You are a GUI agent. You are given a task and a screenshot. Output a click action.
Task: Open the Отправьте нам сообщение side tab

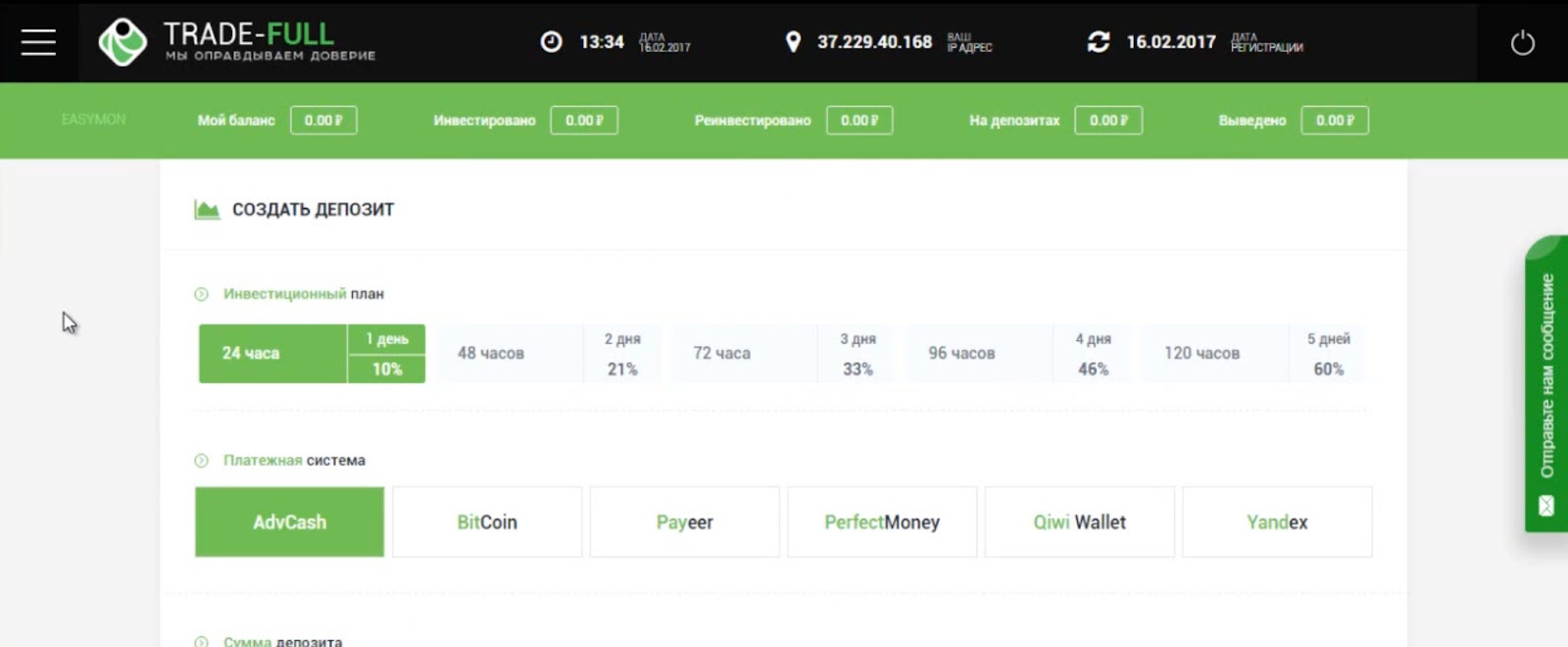[x=1546, y=383]
